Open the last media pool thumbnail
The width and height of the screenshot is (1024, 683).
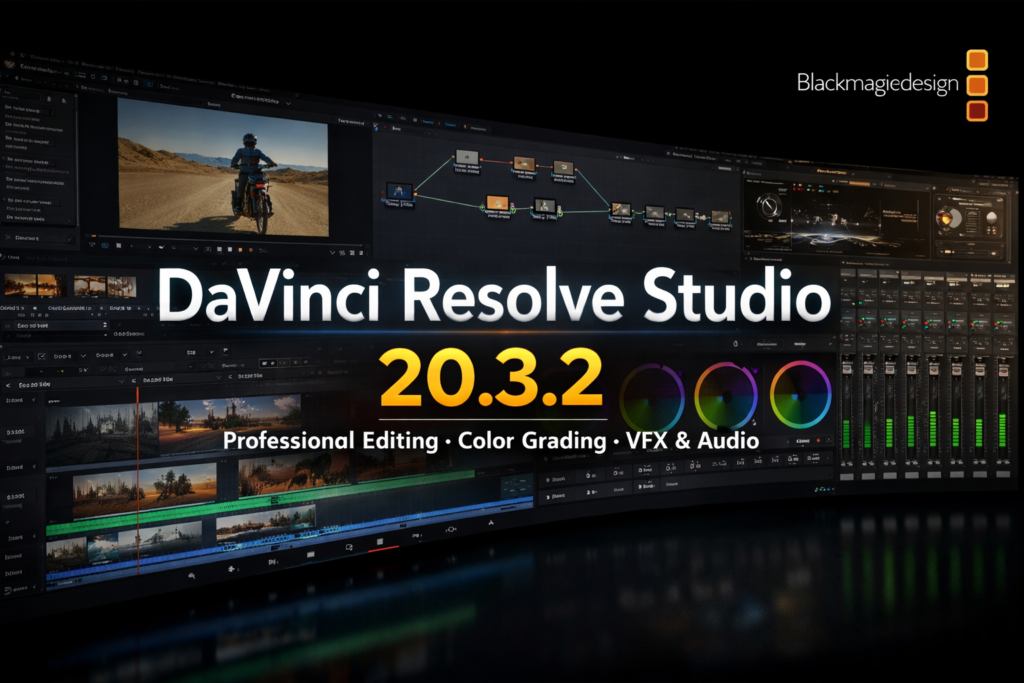121,286
